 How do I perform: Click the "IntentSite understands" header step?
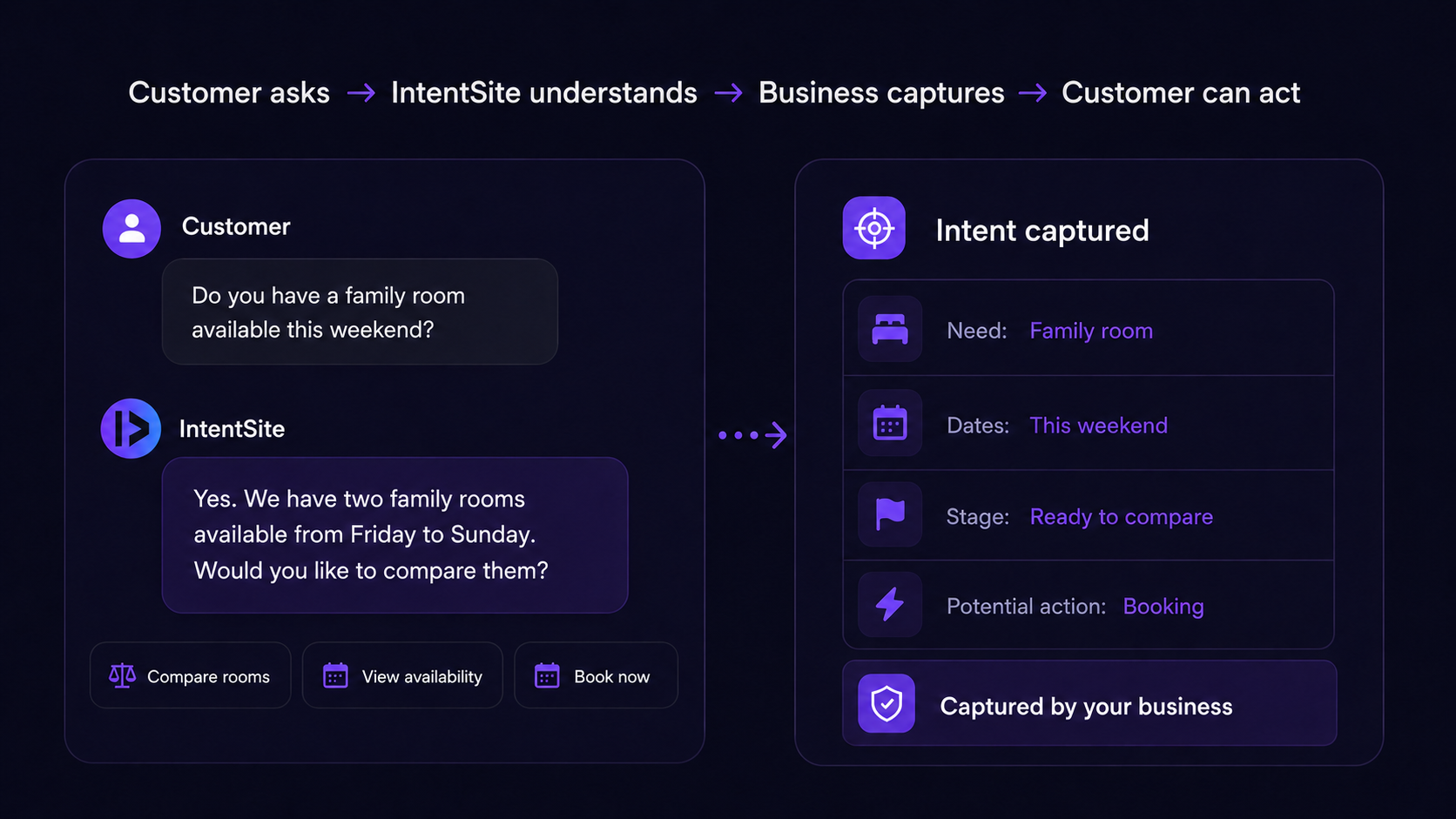point(544,93)
